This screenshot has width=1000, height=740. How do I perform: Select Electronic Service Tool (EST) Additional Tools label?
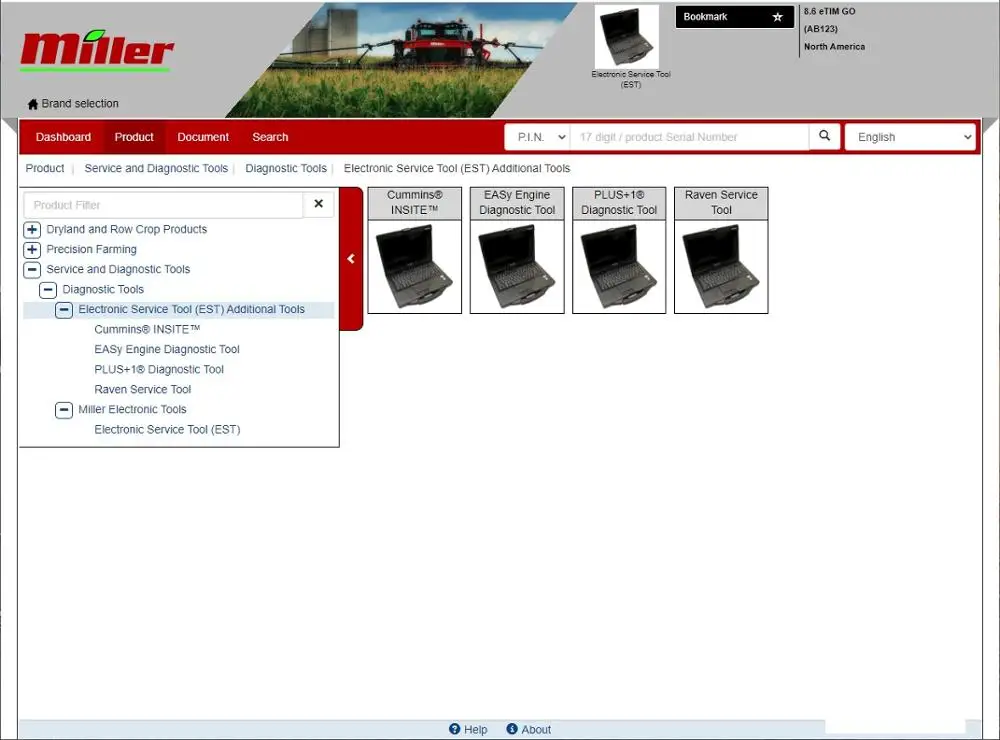191,309
